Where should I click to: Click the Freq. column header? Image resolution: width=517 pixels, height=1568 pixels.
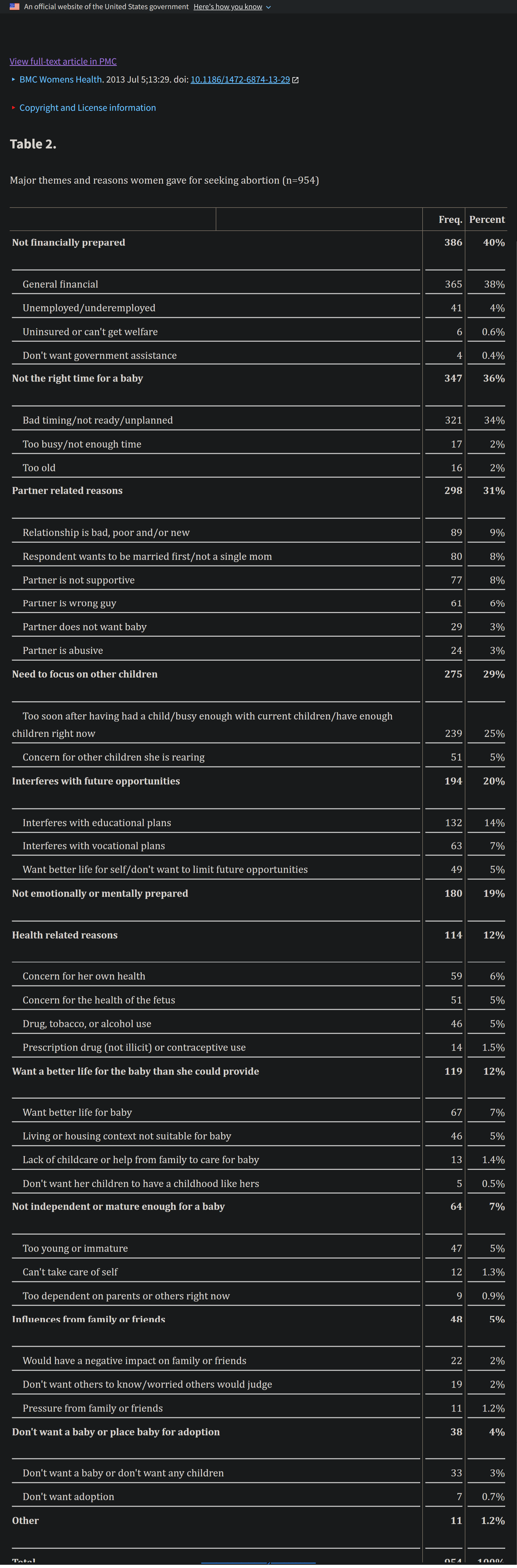pos(450,220)
